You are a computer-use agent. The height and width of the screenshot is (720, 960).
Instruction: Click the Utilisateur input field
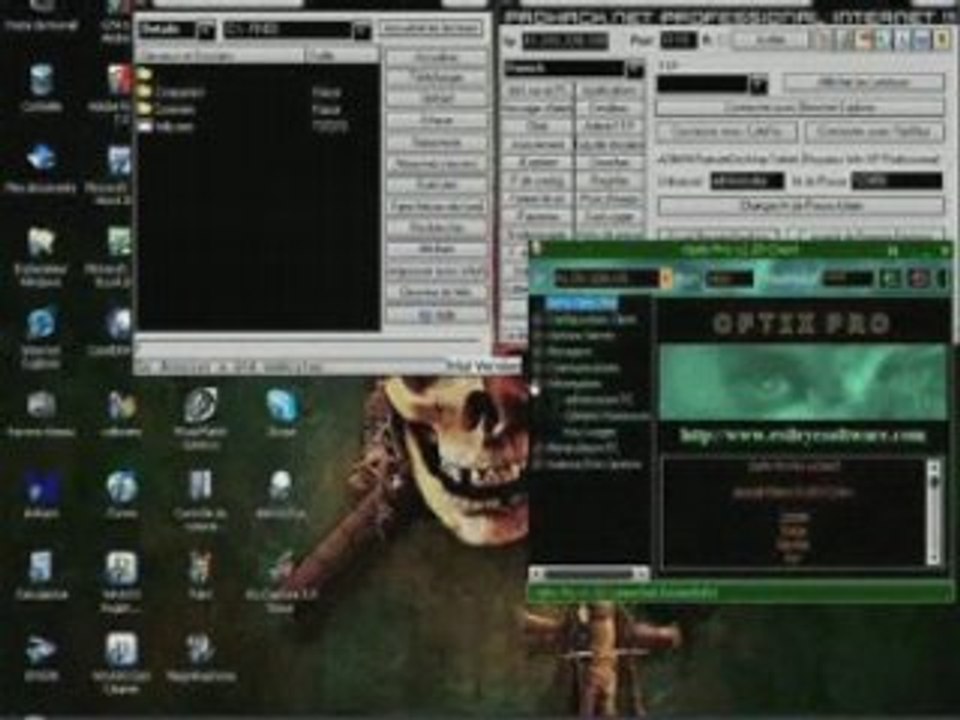(746, 181)
